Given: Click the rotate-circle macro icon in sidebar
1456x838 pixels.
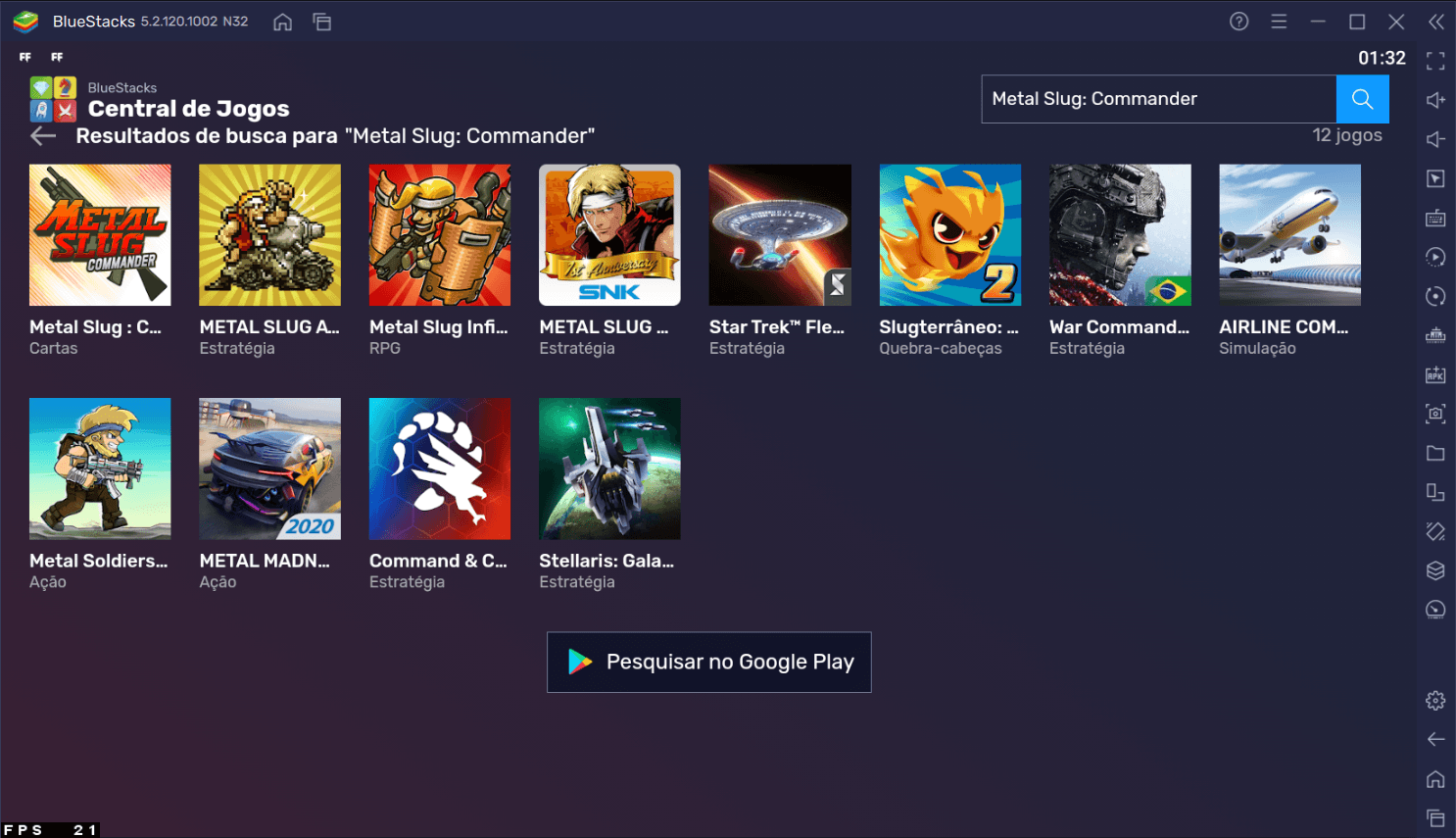Looking at the screenshot, I should pyautogui.click(x=1435, y=296).
